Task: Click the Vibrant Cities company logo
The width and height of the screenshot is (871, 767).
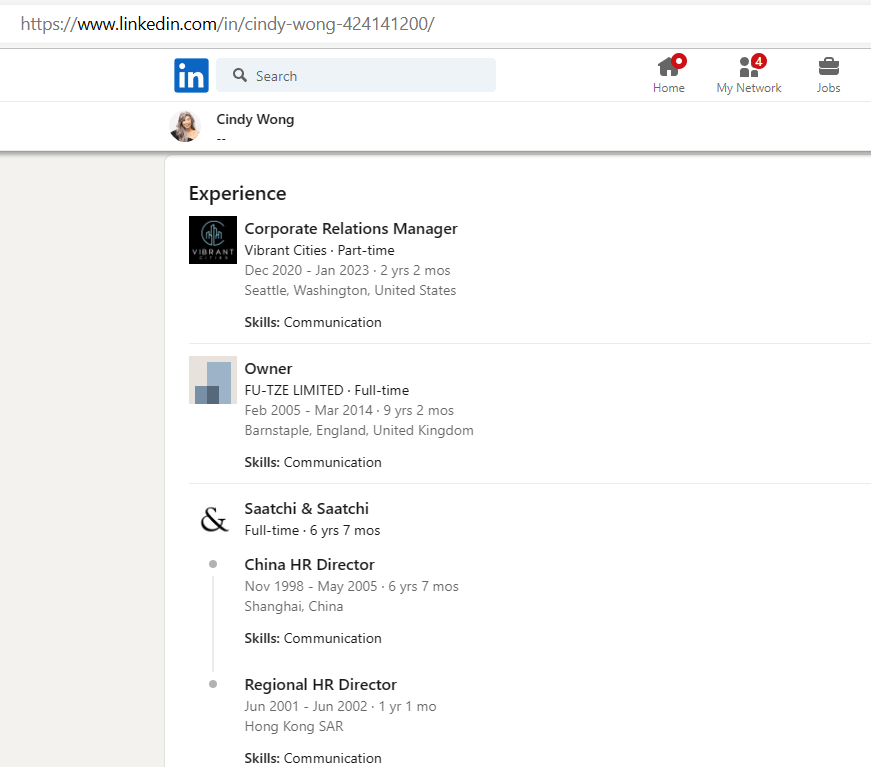Action: click(213, 240)
